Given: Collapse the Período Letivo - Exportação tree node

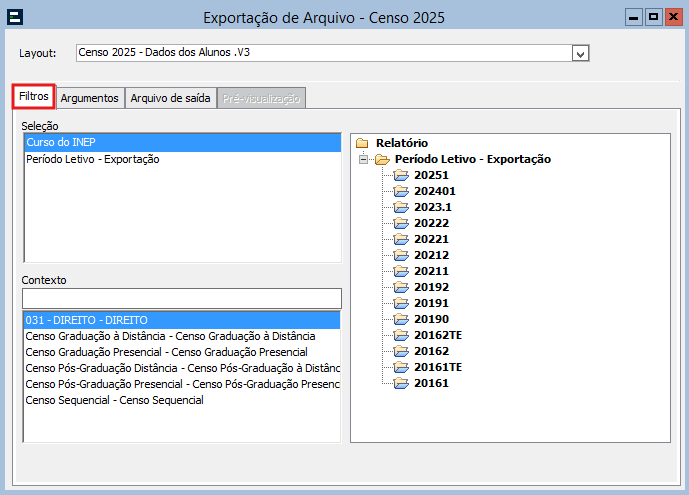Looking at the screenshot, I should (363, 159).
